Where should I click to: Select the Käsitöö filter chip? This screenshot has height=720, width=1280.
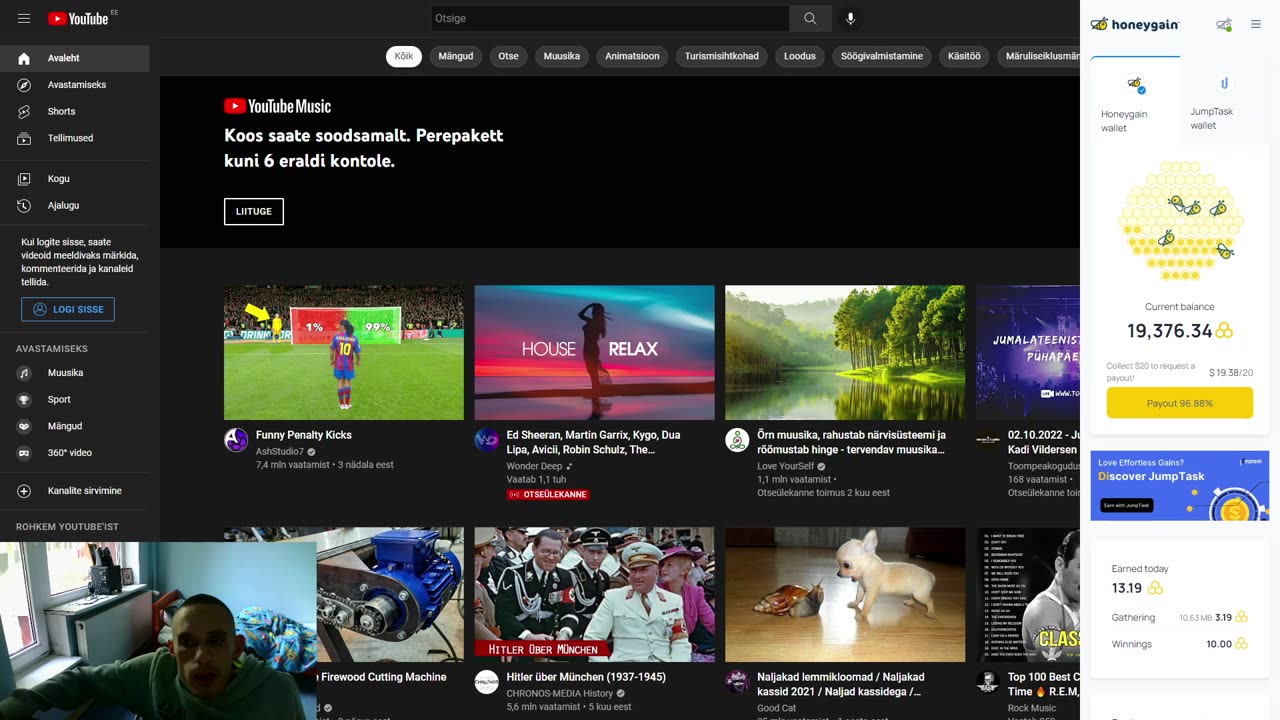pyautogui.click(x=964, y=56)
